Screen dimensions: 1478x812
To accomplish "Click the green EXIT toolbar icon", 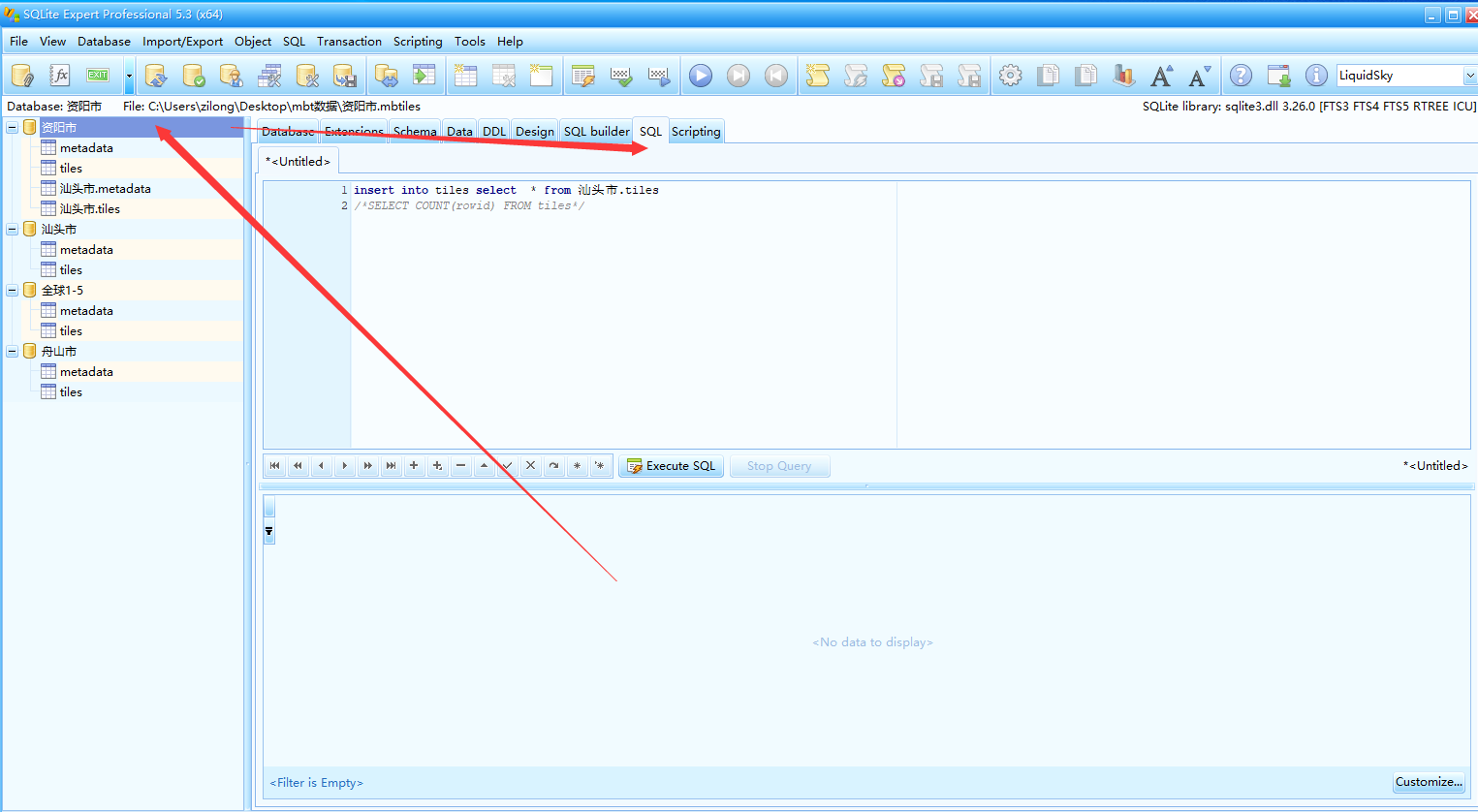I will [98, 76].
